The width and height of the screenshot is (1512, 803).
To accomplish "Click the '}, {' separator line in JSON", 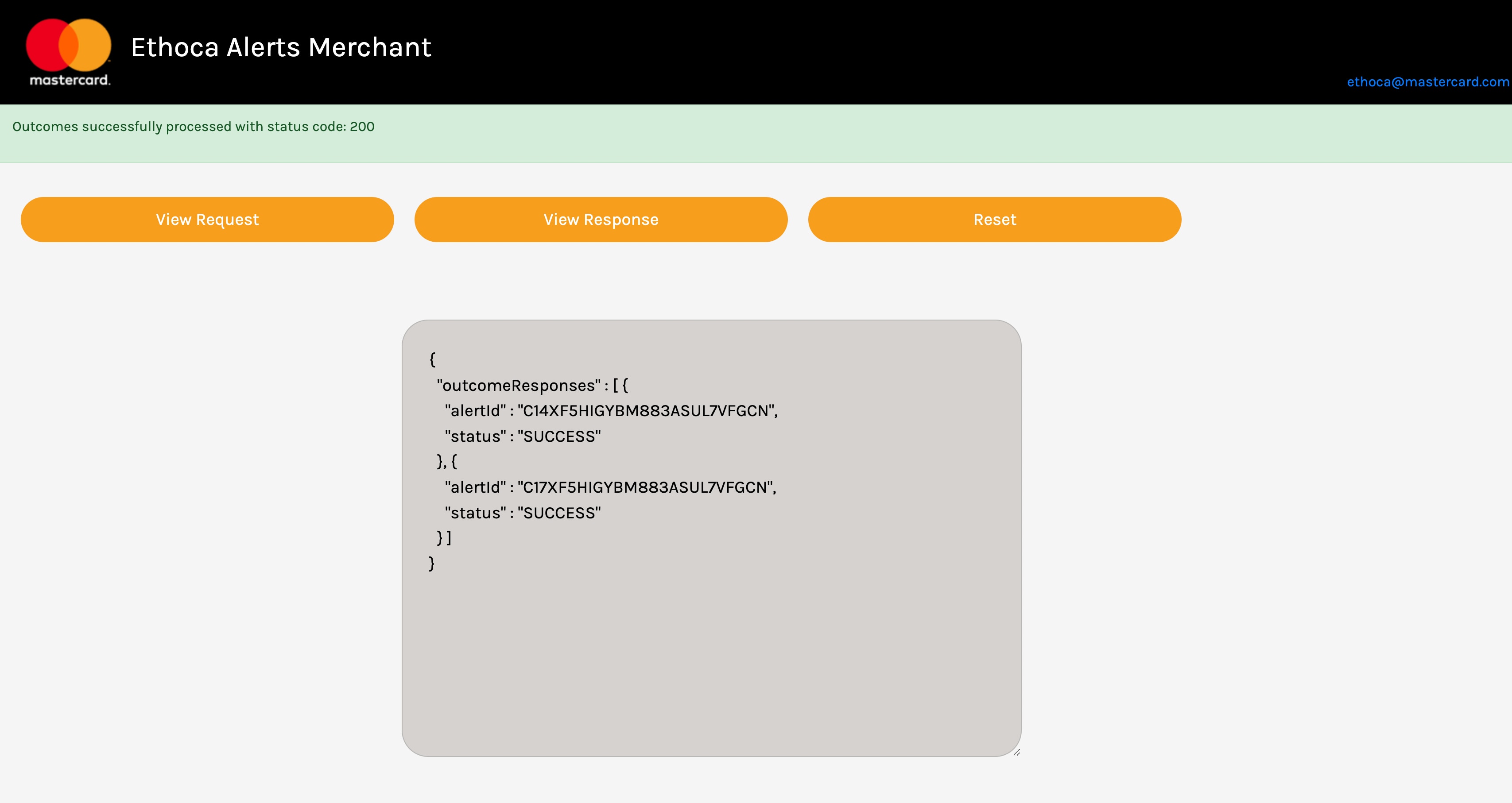I will (x=446, y=462).
